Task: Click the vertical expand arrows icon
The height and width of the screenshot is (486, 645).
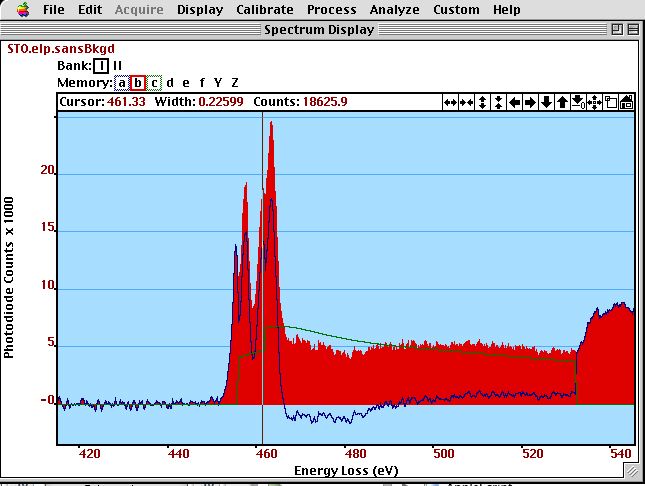Action: (x=483, y=102)
